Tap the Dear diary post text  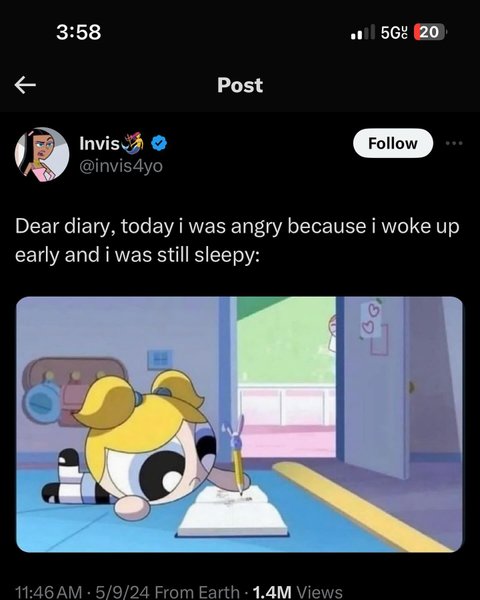(237, 240)
